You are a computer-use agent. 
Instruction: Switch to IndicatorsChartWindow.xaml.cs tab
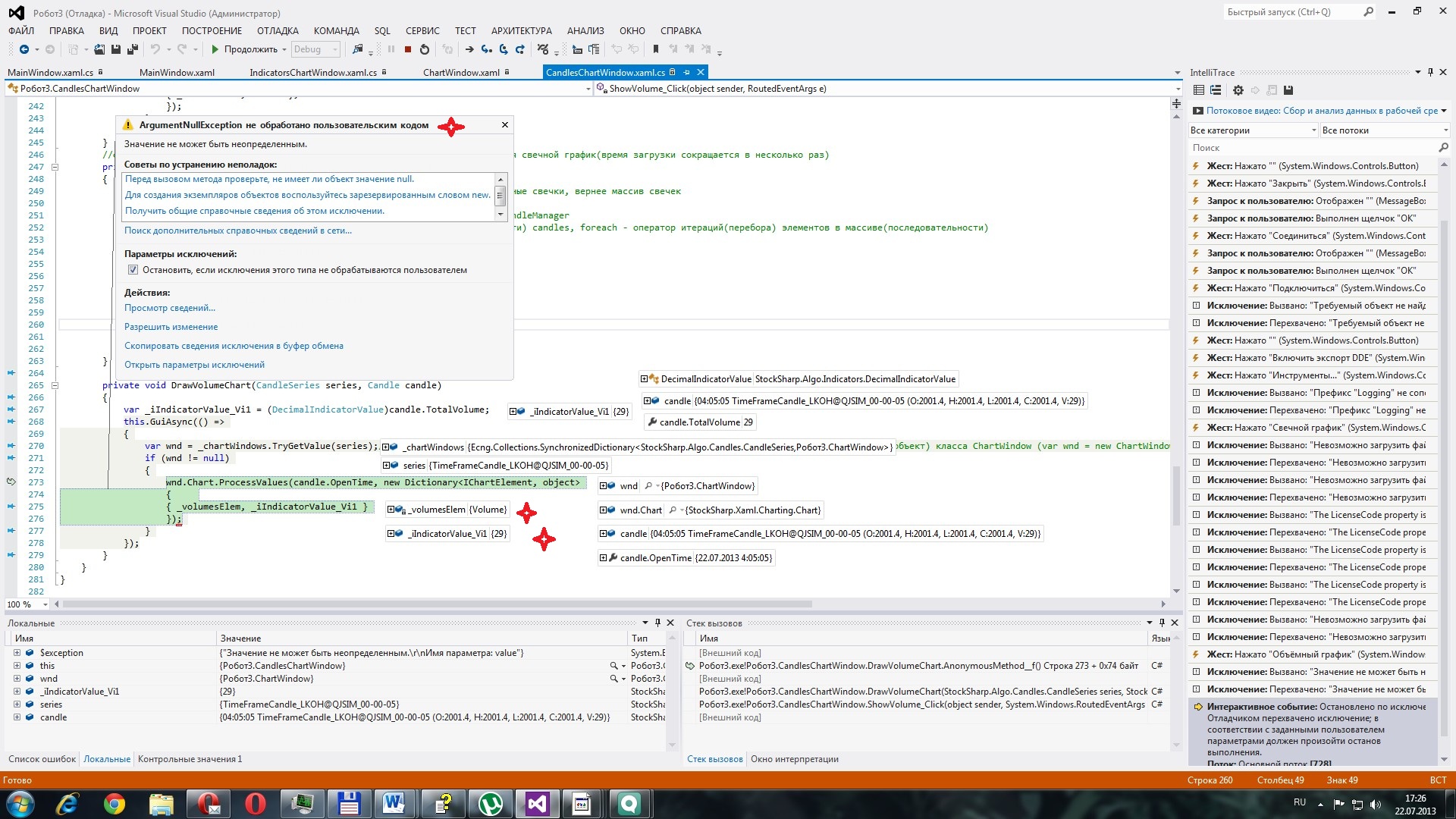click(x=313, y=73)
